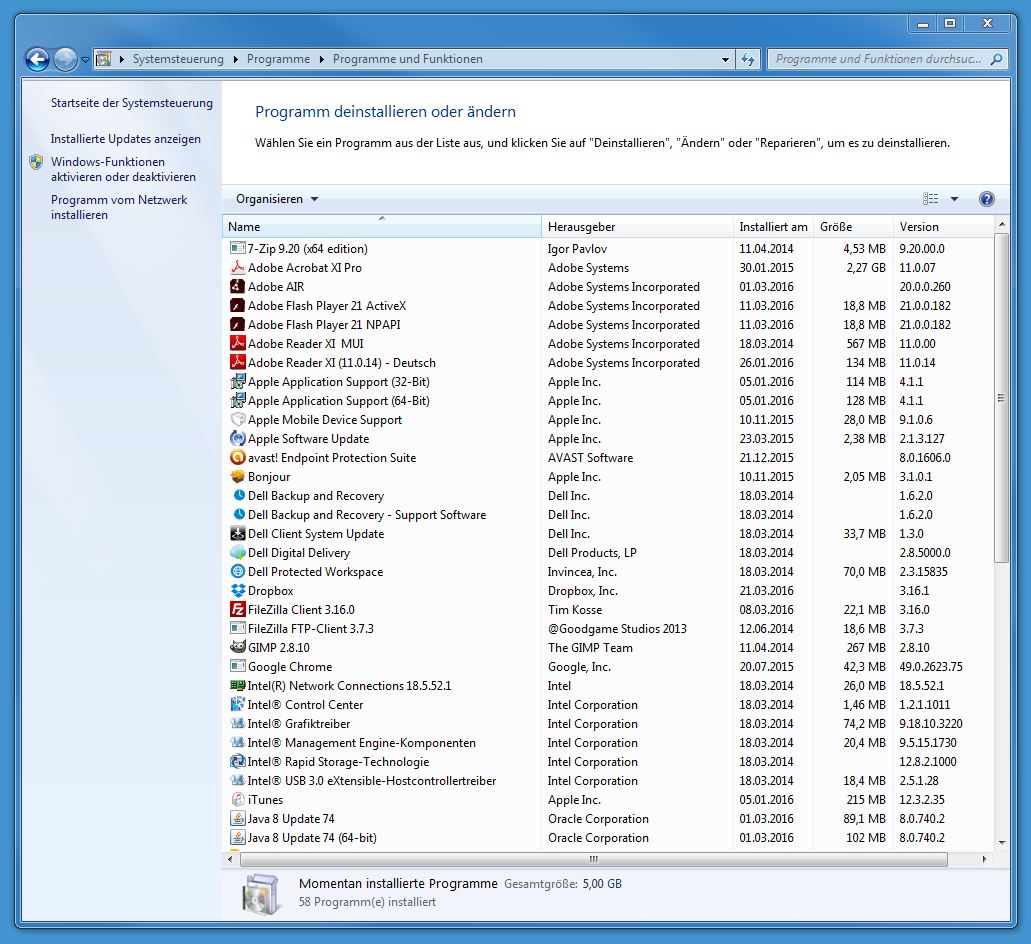The height and width of the screenshot is (944, 1031).
Task: Click the Dell Digital Delivery icon
Action: [237, 553]
